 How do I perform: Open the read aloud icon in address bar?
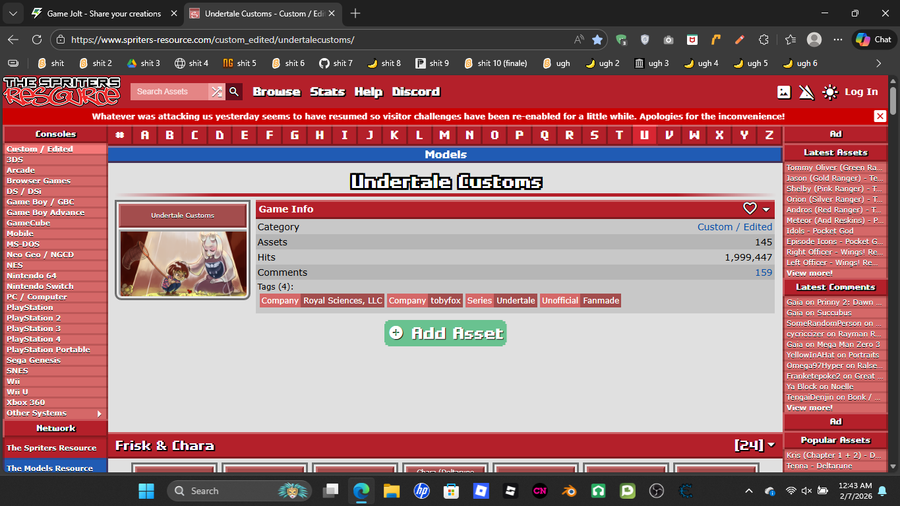coord(579,40)
